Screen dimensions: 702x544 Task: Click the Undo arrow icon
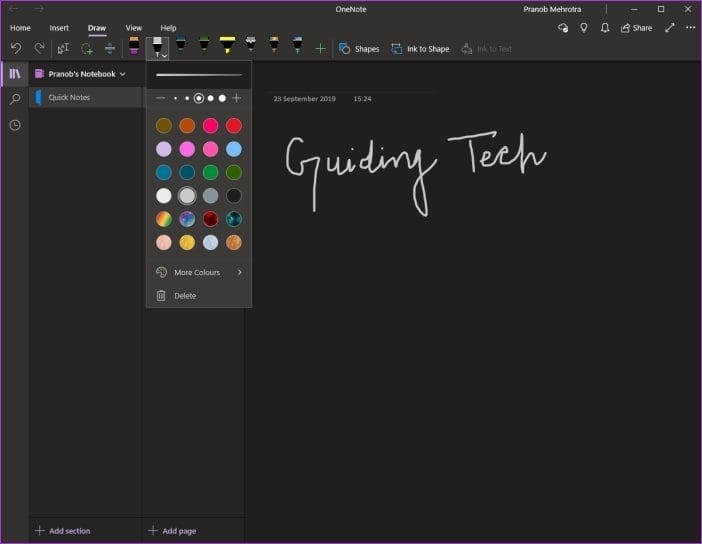click(16, 48)
